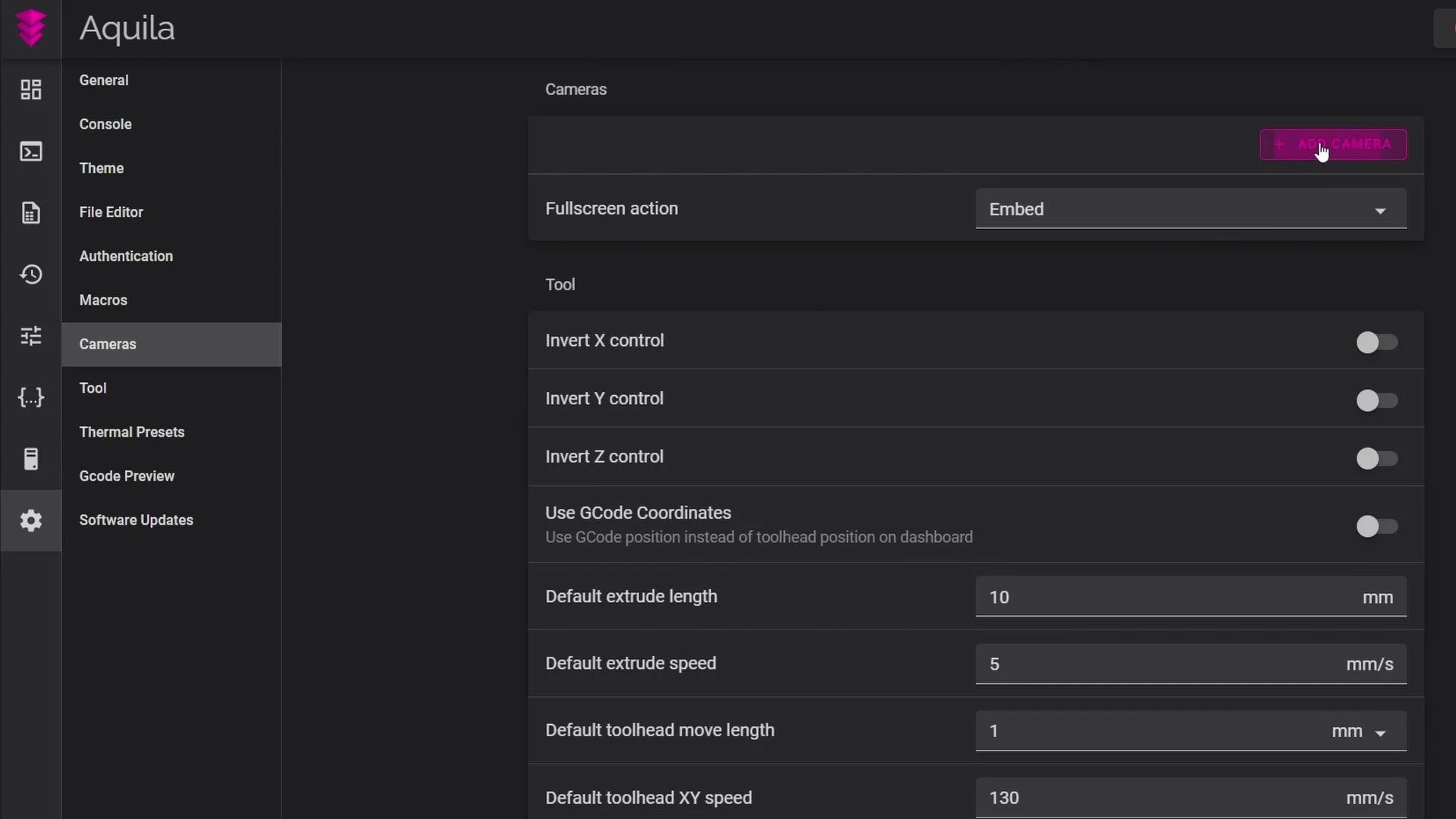
Task: Turn on Invert Z control
Action: (x=1376, y=458)
